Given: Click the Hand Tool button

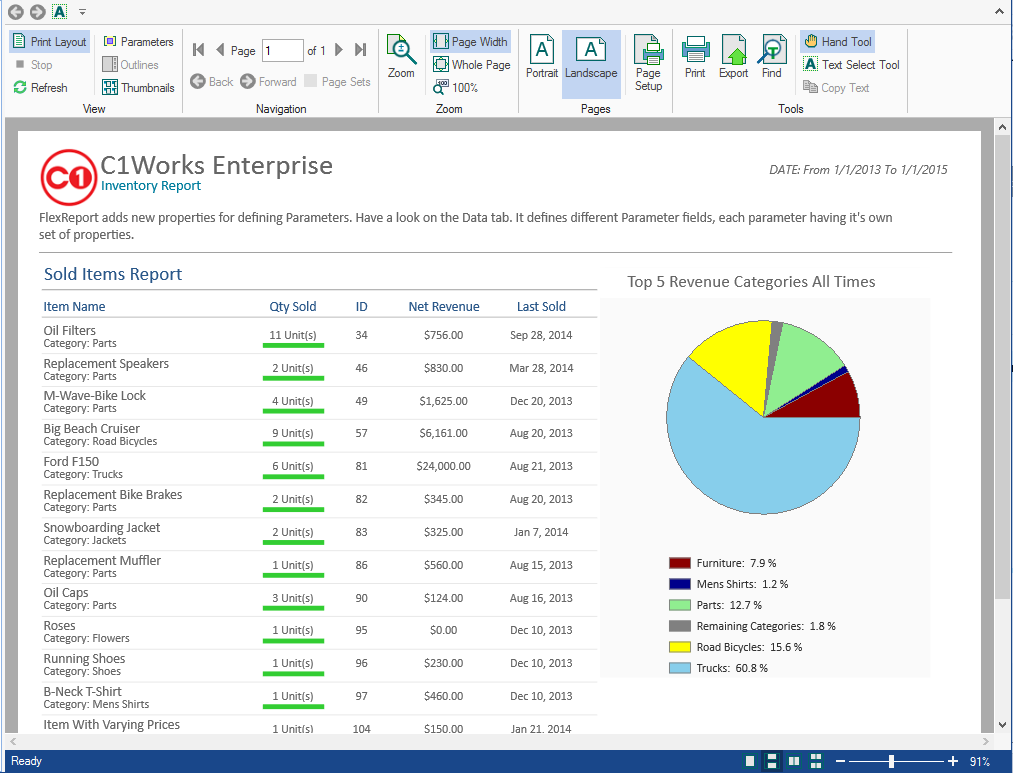Looking at the screenshot, I should (x=838, y=41).
